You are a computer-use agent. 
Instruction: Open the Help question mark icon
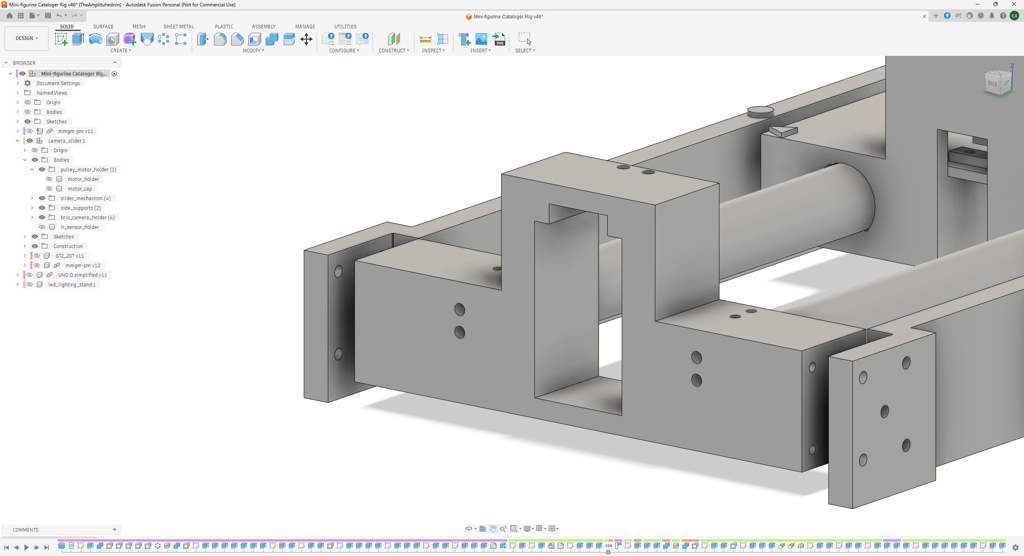[x=1002, y=16]
